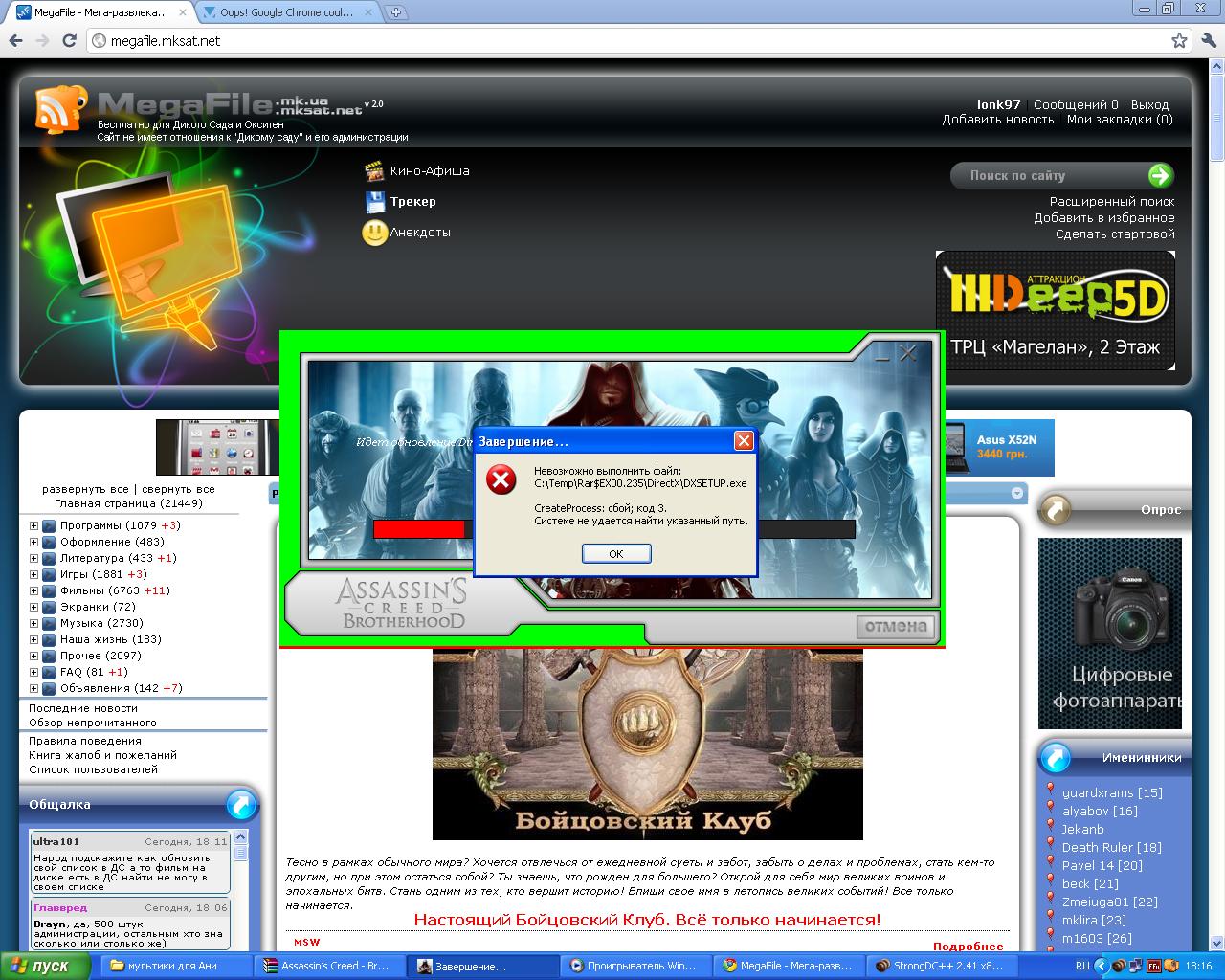Click Chrome's forward arrow
1225x980 pixels.
pos(42,41)
